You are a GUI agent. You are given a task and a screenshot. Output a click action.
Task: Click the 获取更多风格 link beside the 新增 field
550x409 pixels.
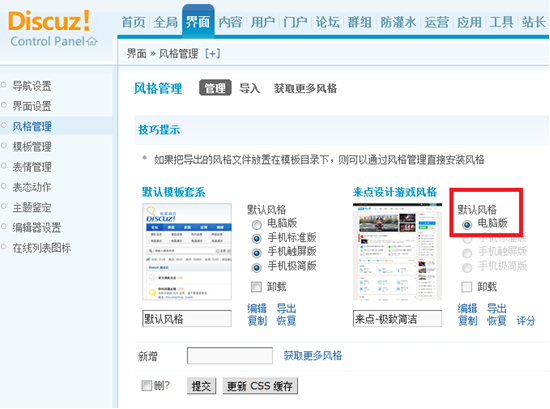click(x=313, y=356)
